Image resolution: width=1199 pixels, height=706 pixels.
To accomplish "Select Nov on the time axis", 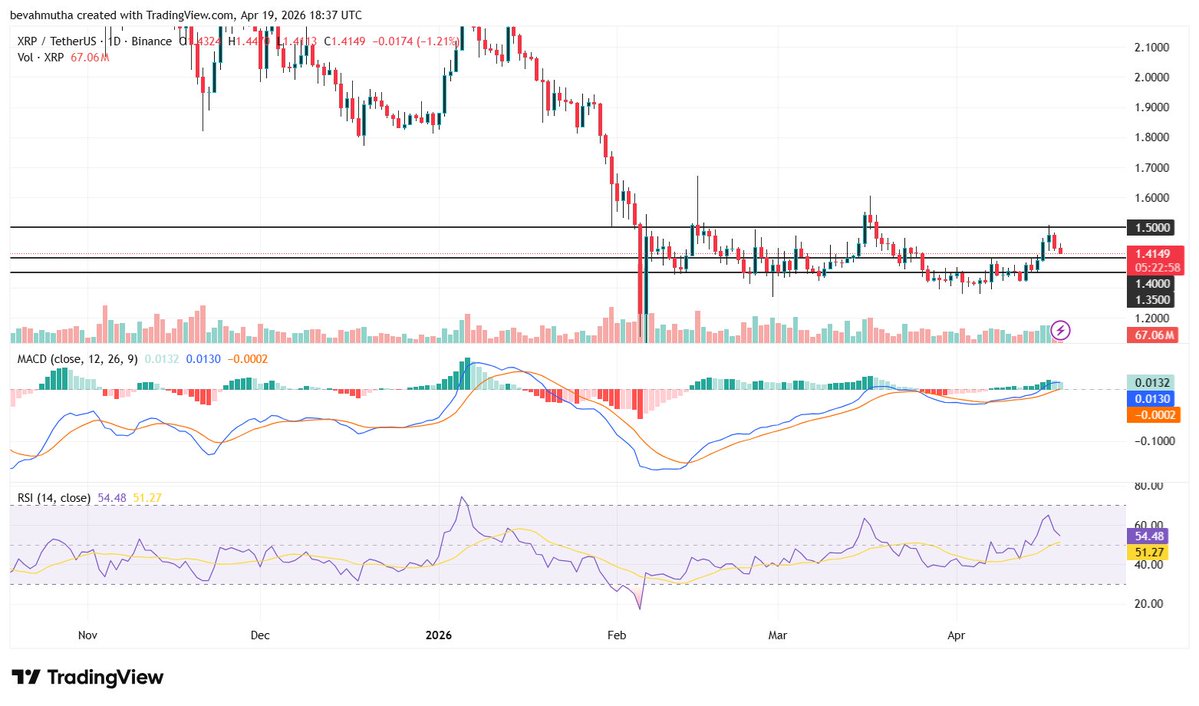I will (86, 634).
